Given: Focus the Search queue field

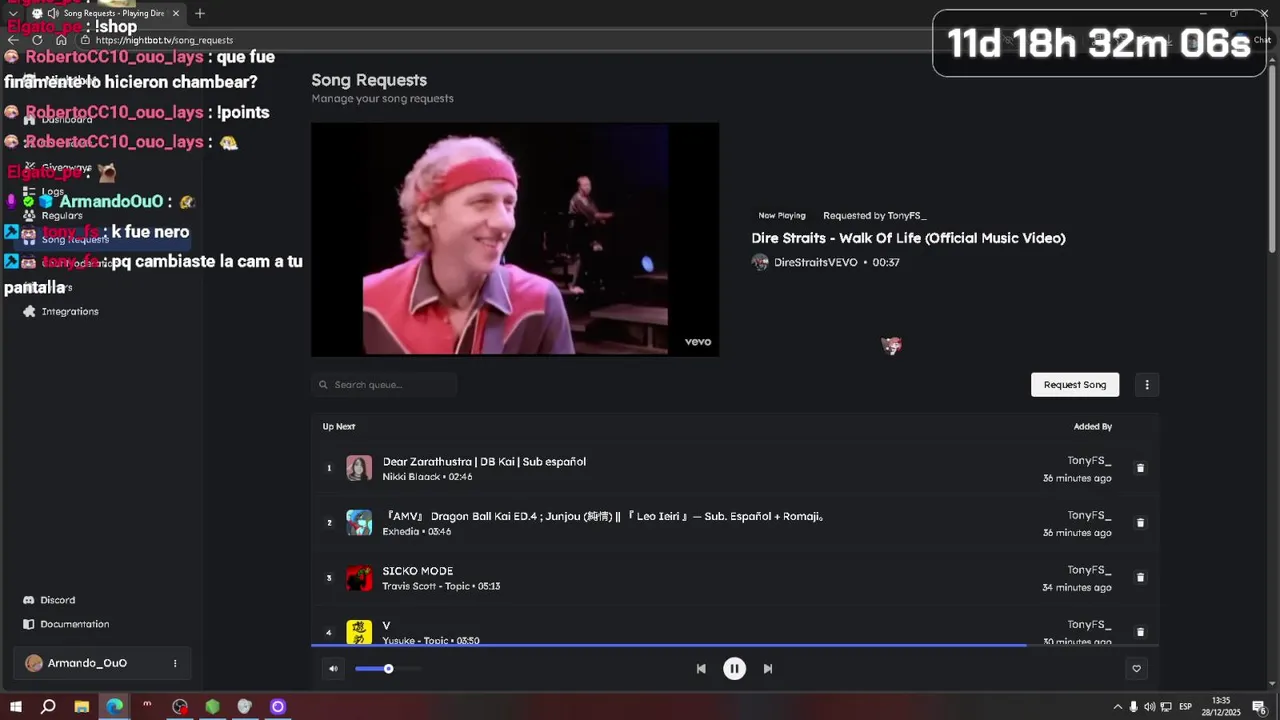Looking at the screenshot, I should pyautogui.click(x=384, y=385).
